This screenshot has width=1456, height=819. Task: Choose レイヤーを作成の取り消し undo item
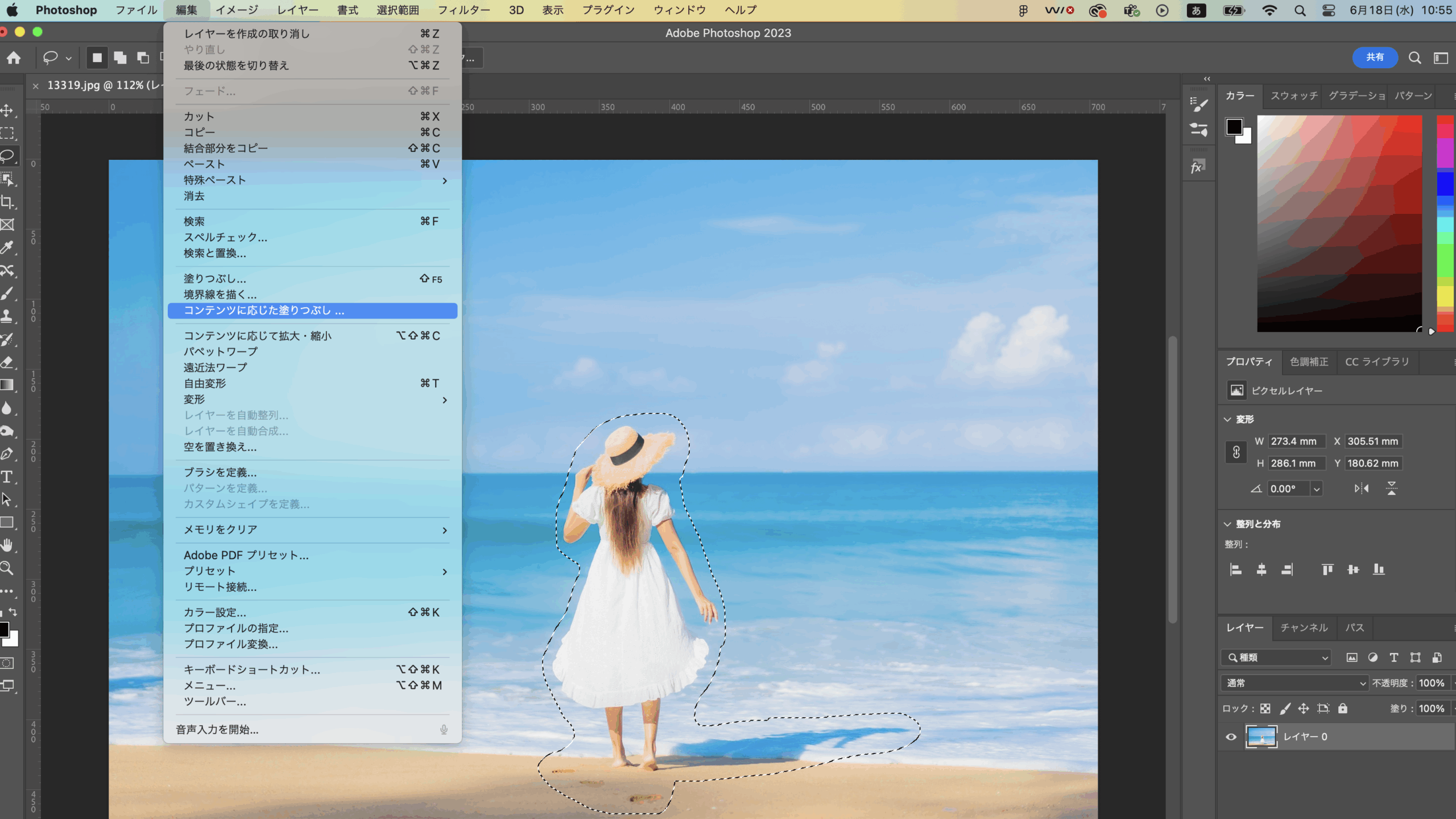[312, 34]
